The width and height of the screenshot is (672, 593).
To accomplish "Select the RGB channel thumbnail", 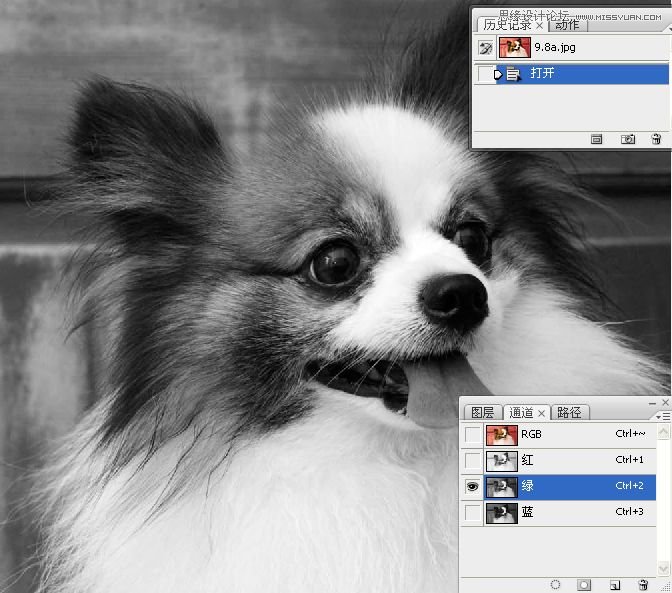I will (x=501, y=435).
